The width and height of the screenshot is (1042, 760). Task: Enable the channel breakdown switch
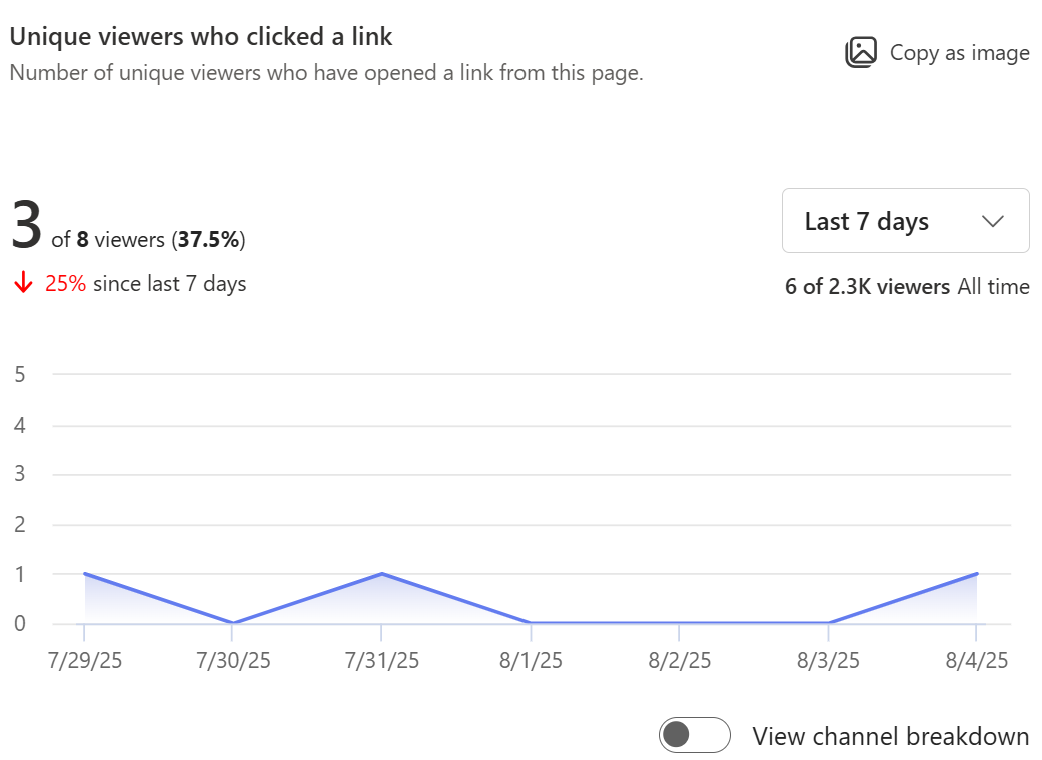click(x=695, y=735)
